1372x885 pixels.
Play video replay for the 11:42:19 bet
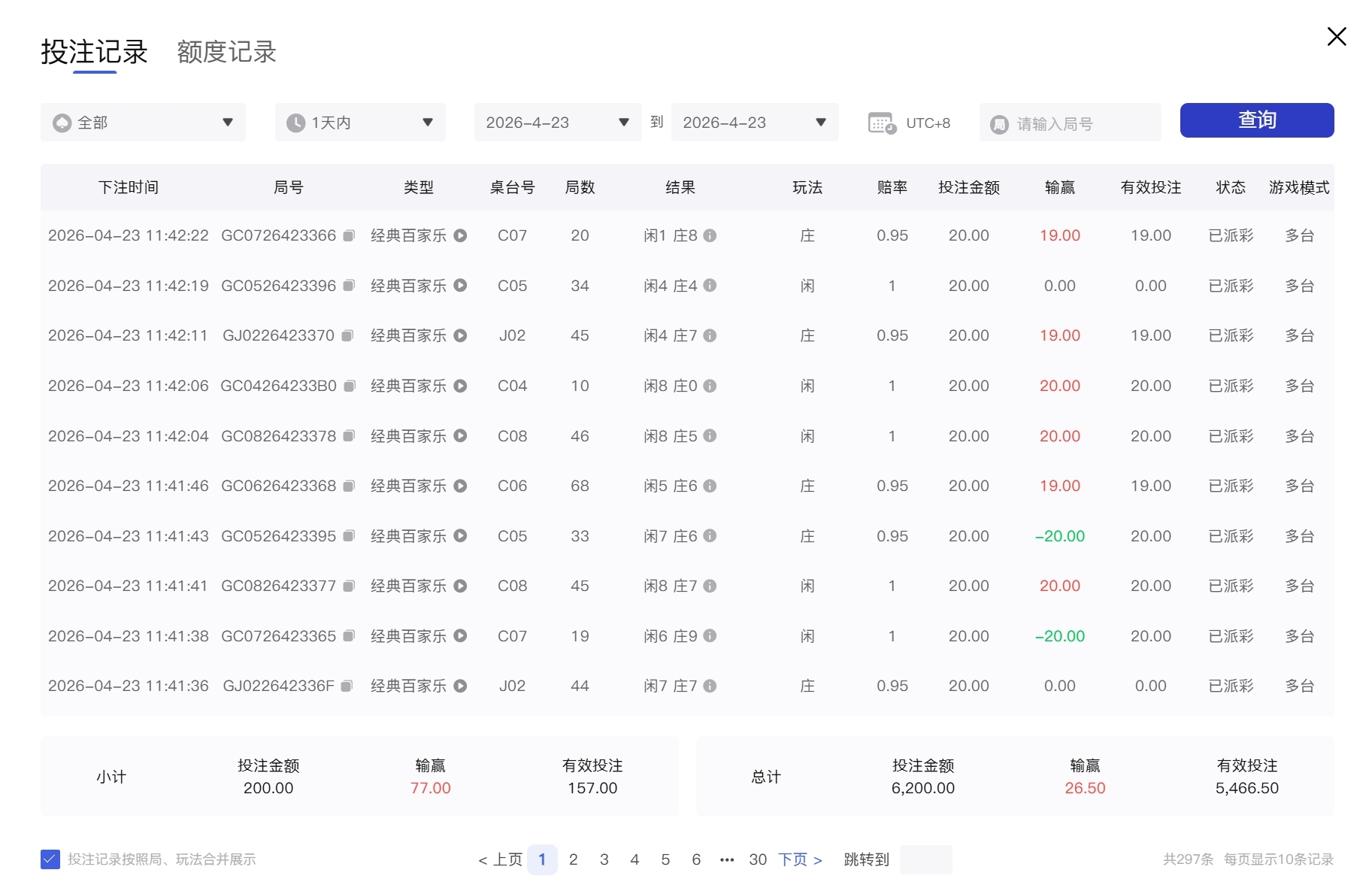[461, 286]
